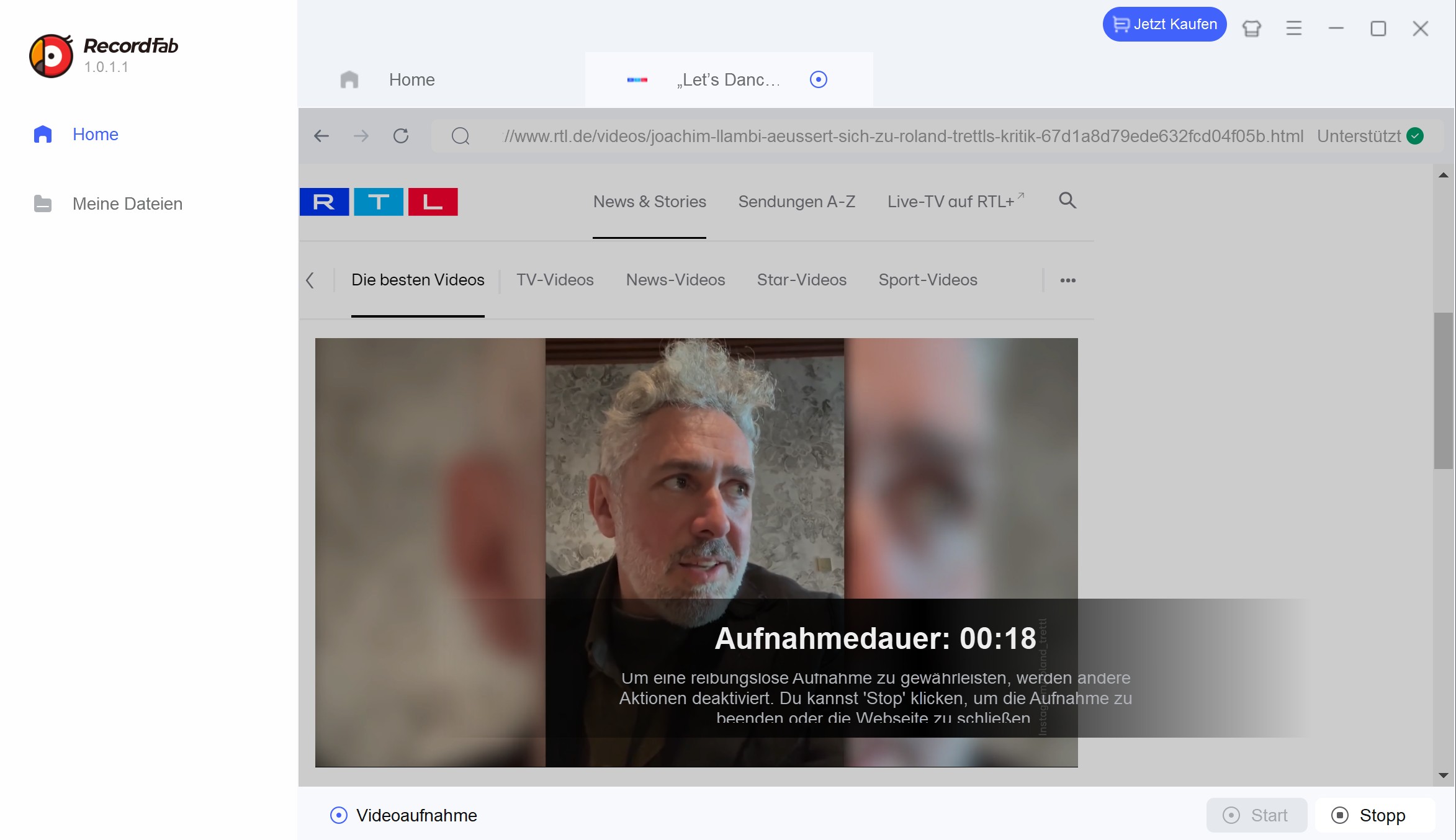Open News & Stories menu
Screen dimensions: 1456x840
649,202
